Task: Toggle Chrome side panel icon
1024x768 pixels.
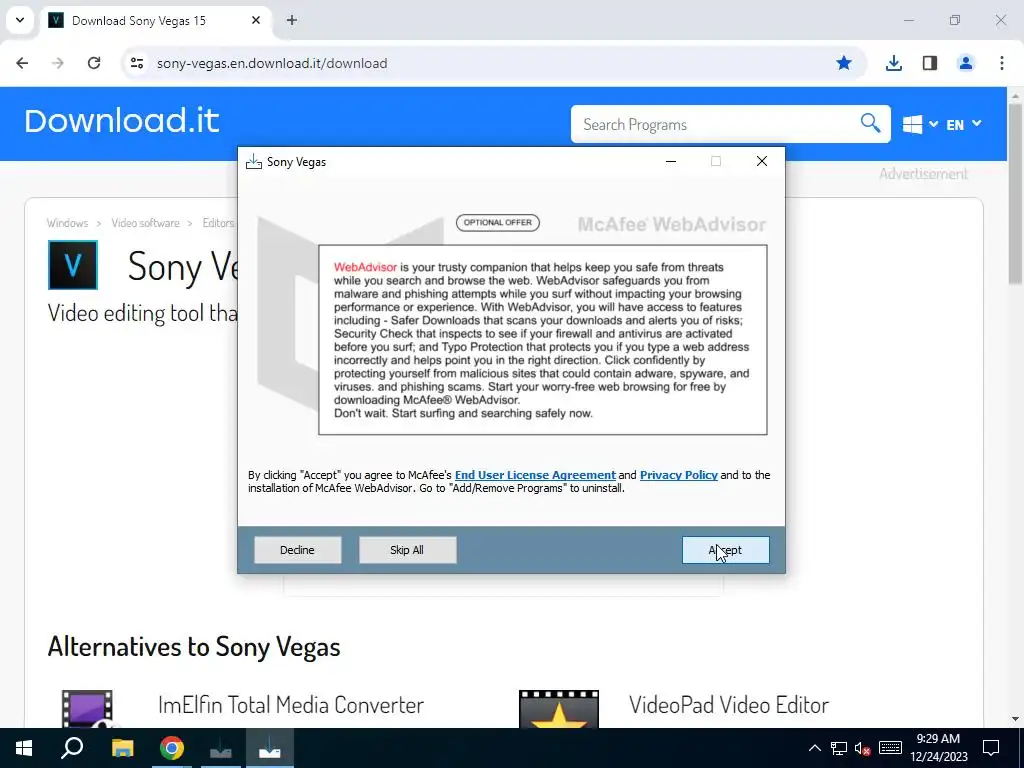Action: [x=930, y=63]
